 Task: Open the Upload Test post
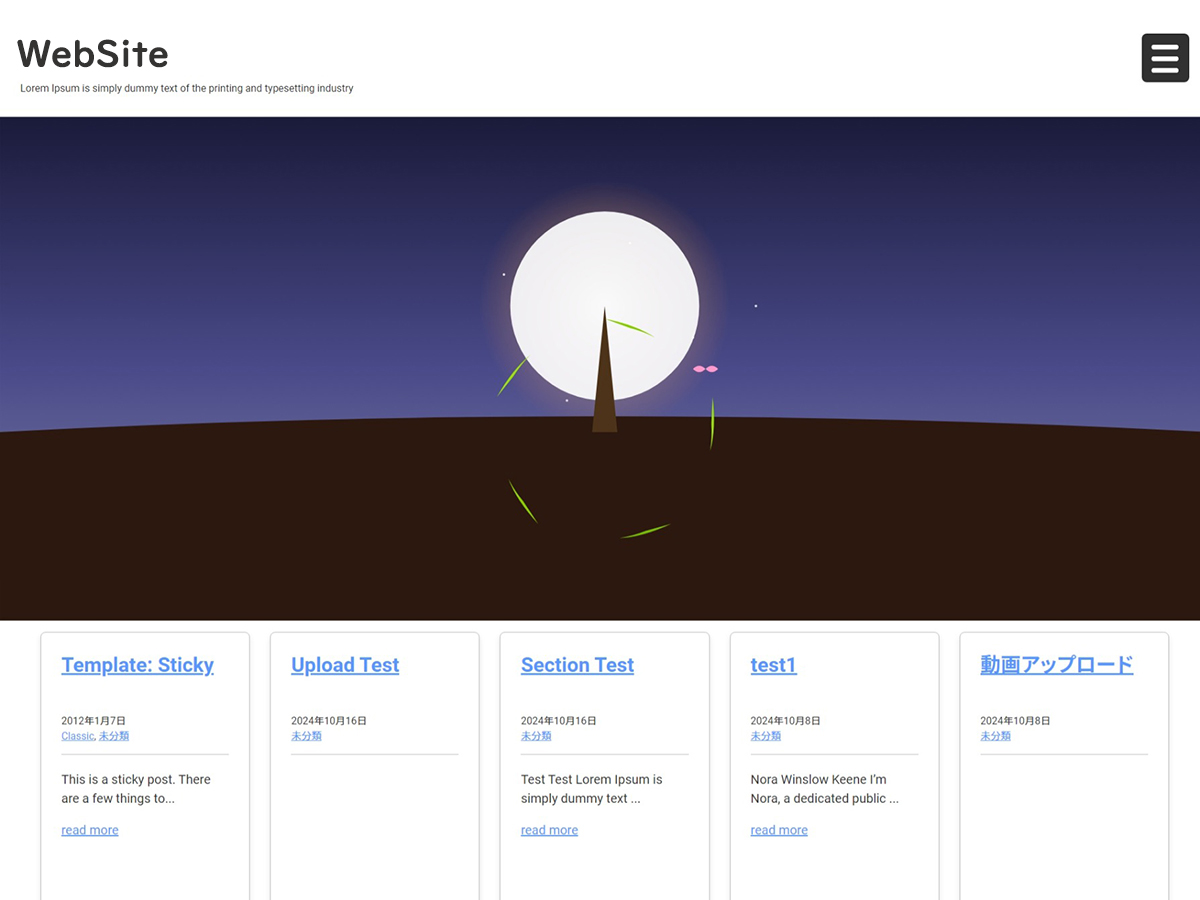pyautogui.click(x=345, y=665)
